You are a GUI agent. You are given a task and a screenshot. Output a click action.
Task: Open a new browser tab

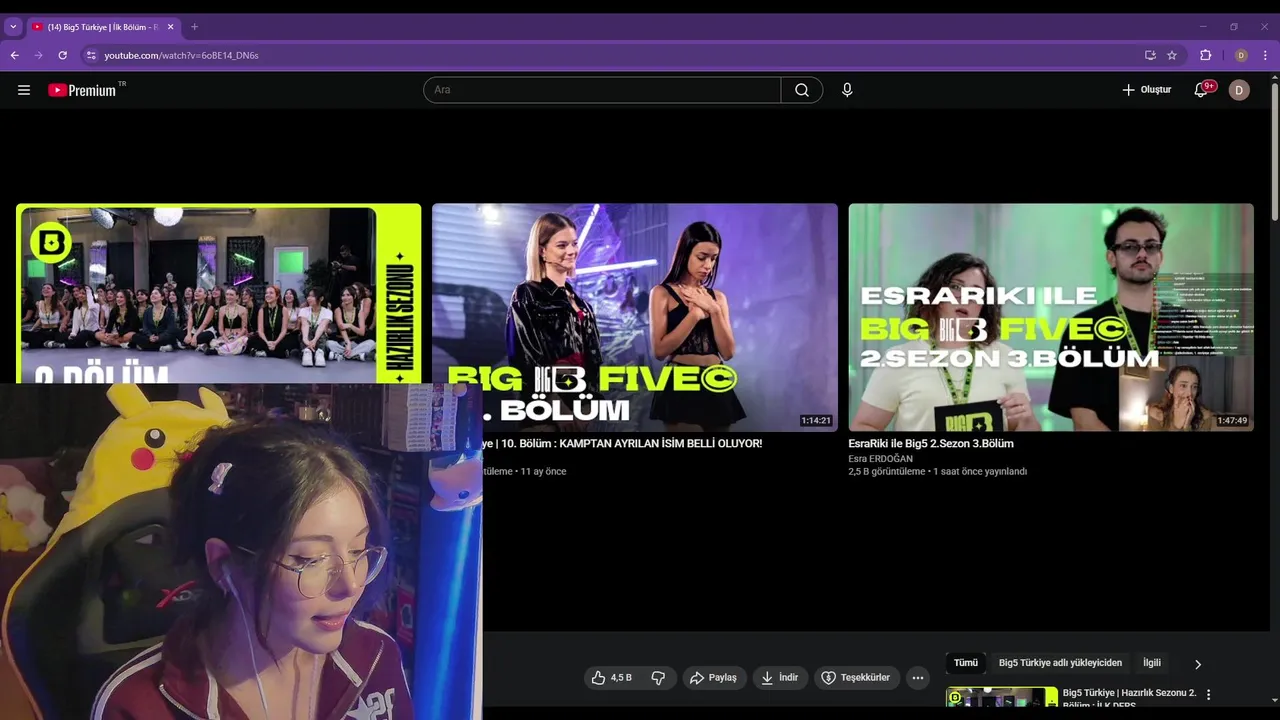point(194,27)
